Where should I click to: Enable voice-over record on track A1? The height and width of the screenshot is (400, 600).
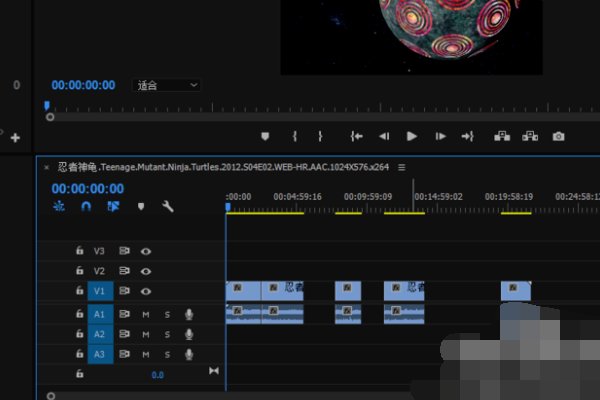point(188,314)
